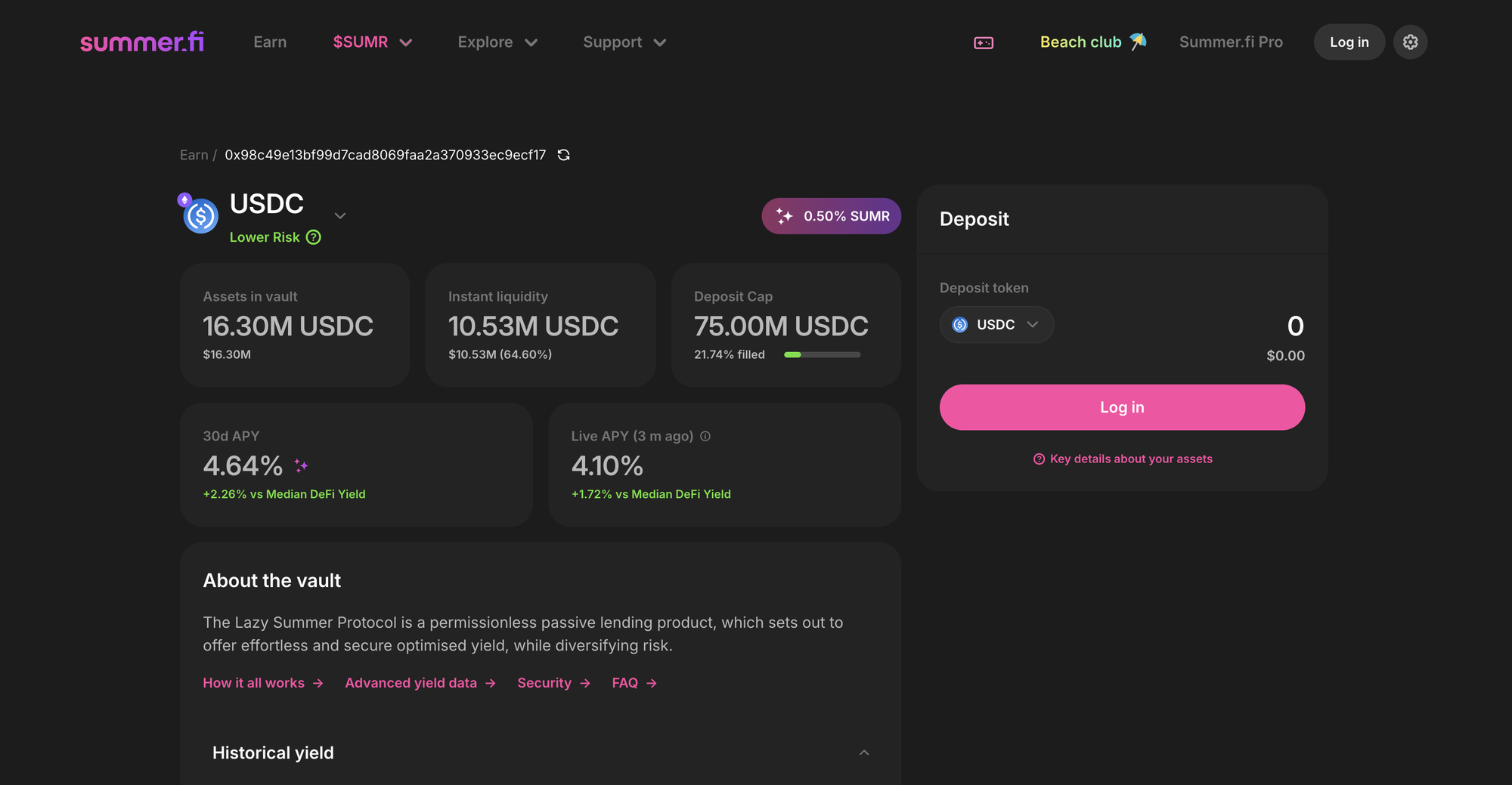The width and height of the screenshot is (1512, 785).
Task: Click the 4.10% Live APY value
Action: pyautogui.click(x=607, y=466)
